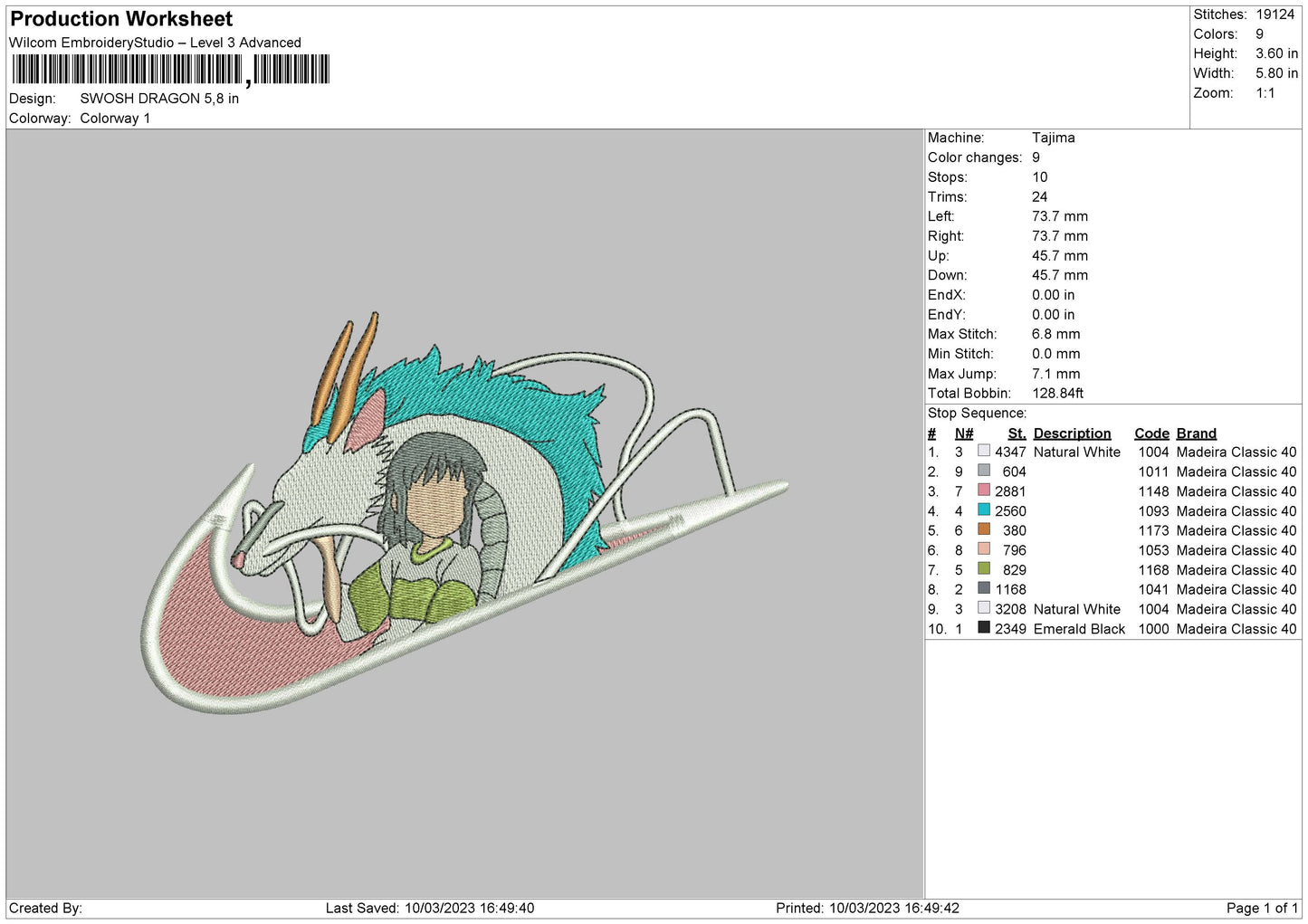Viewport: 1308px width, 924px height.
Task: Click the Natural White swatch in row 1
Action: tap(983, 452)
